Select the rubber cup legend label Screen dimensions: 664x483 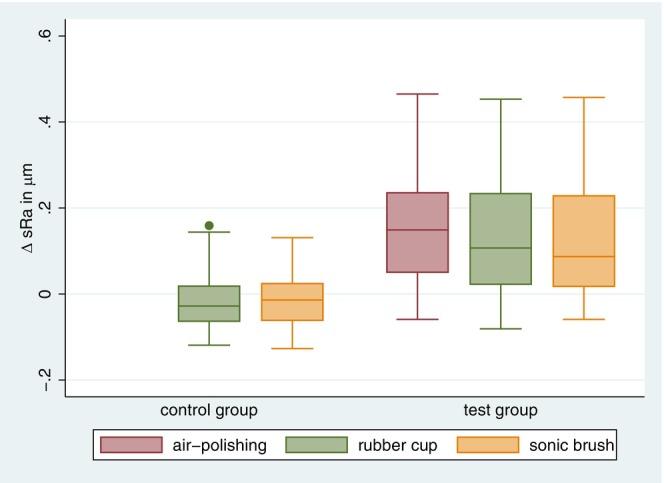point(397,446)
